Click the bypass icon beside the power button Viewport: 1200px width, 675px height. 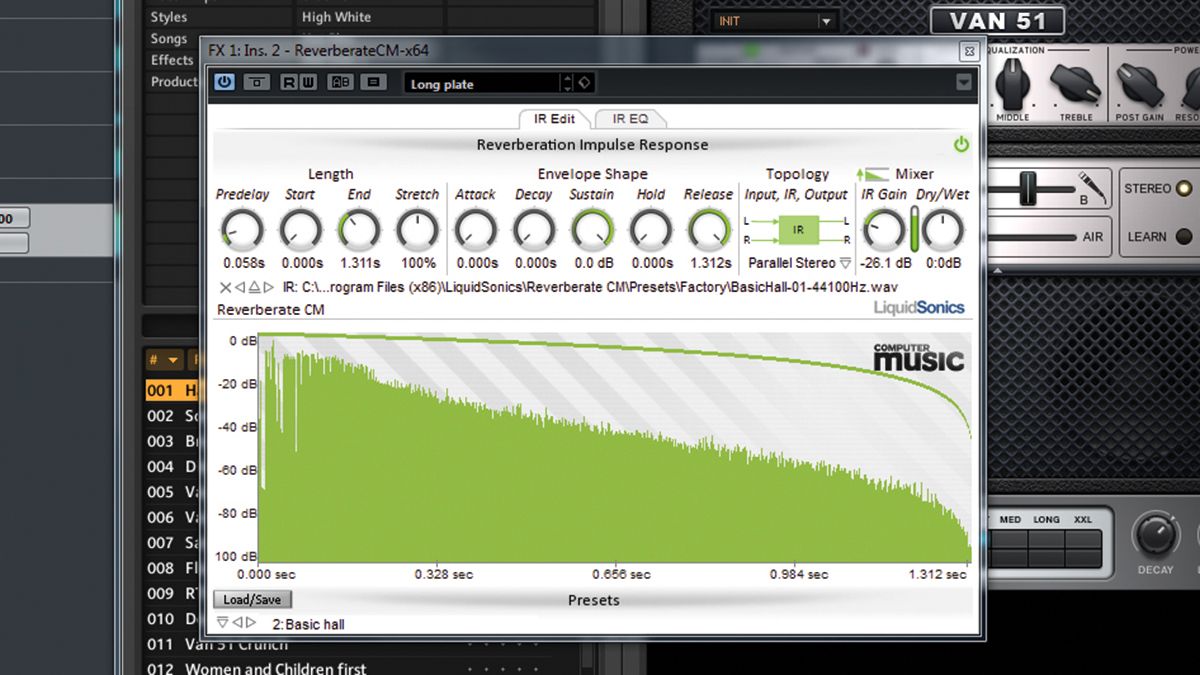pos(256,83)
